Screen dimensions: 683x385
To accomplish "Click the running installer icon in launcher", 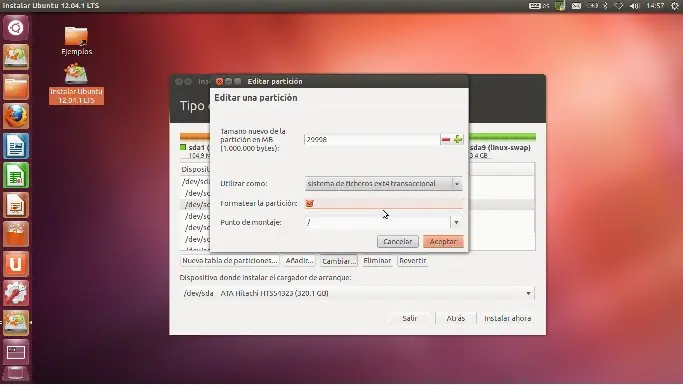I will (x=16, y=323).
